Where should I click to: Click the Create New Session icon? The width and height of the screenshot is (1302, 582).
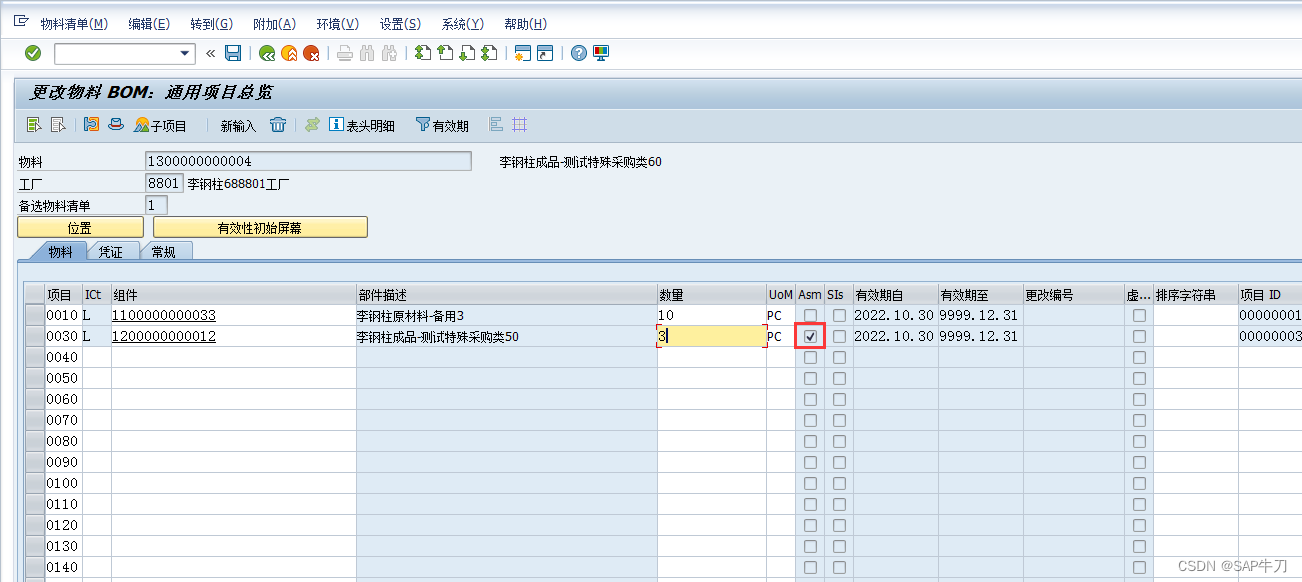tap(522, 53)
